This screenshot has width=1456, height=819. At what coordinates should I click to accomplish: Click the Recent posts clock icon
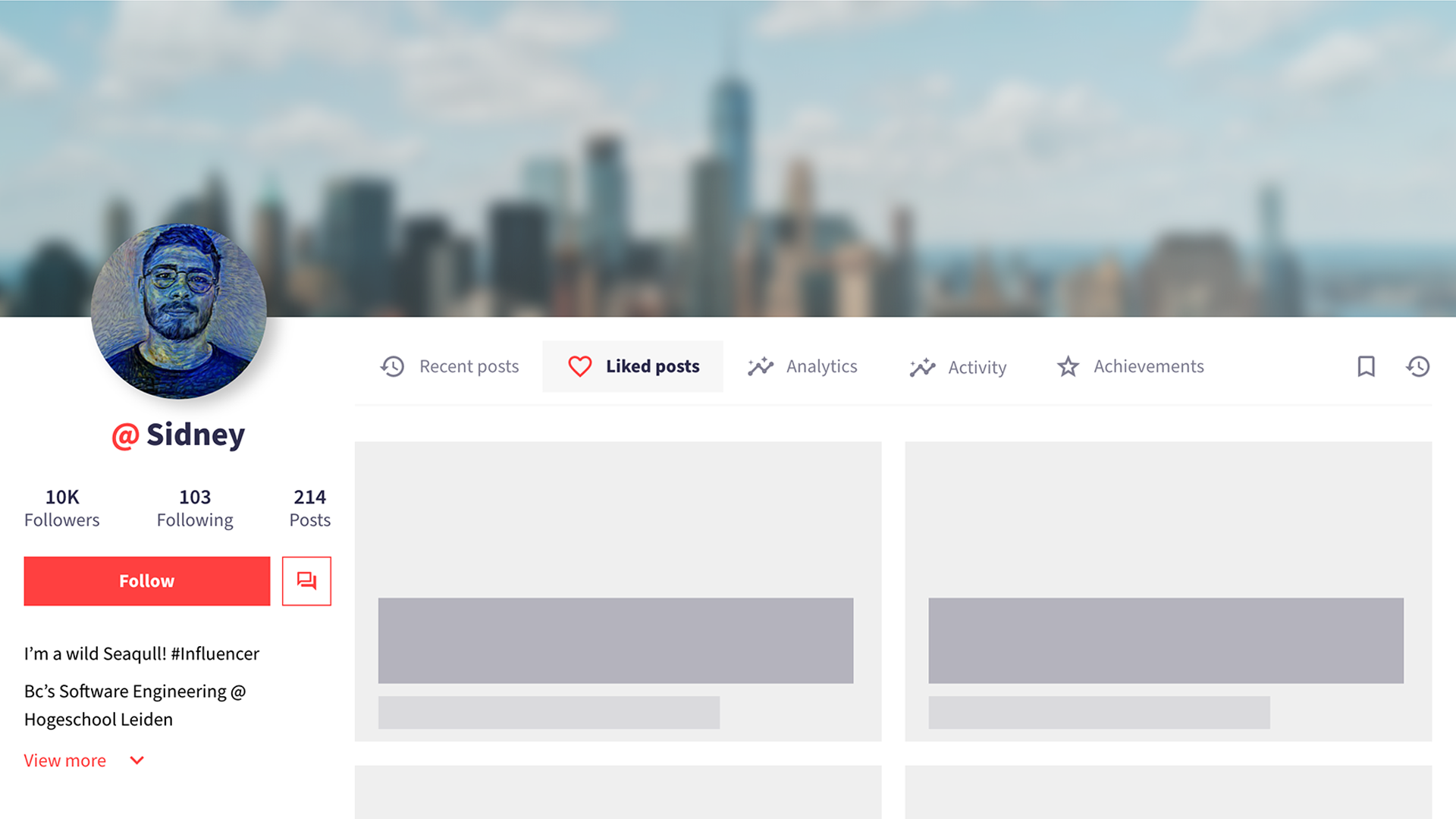click(392, 366)
